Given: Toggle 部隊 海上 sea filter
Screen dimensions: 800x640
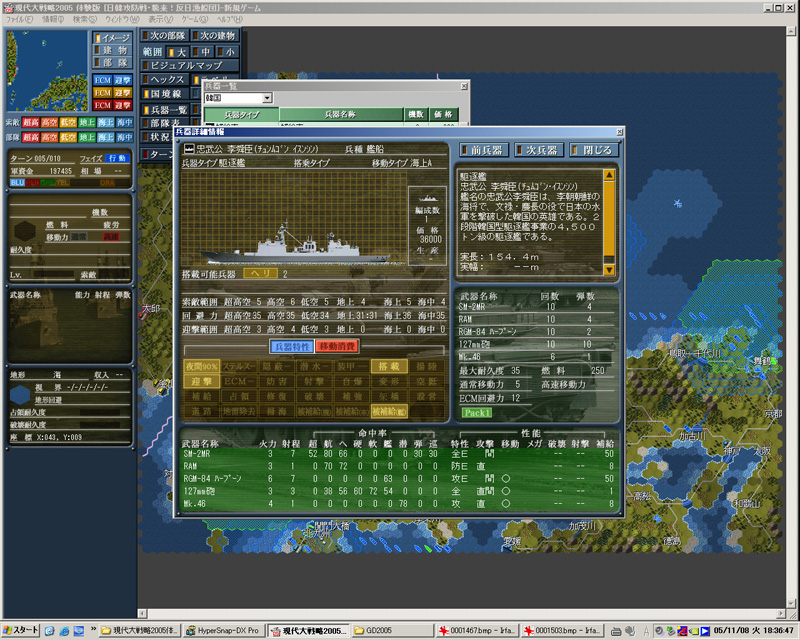Looking at the screenshot, I should tap(106, 137).
